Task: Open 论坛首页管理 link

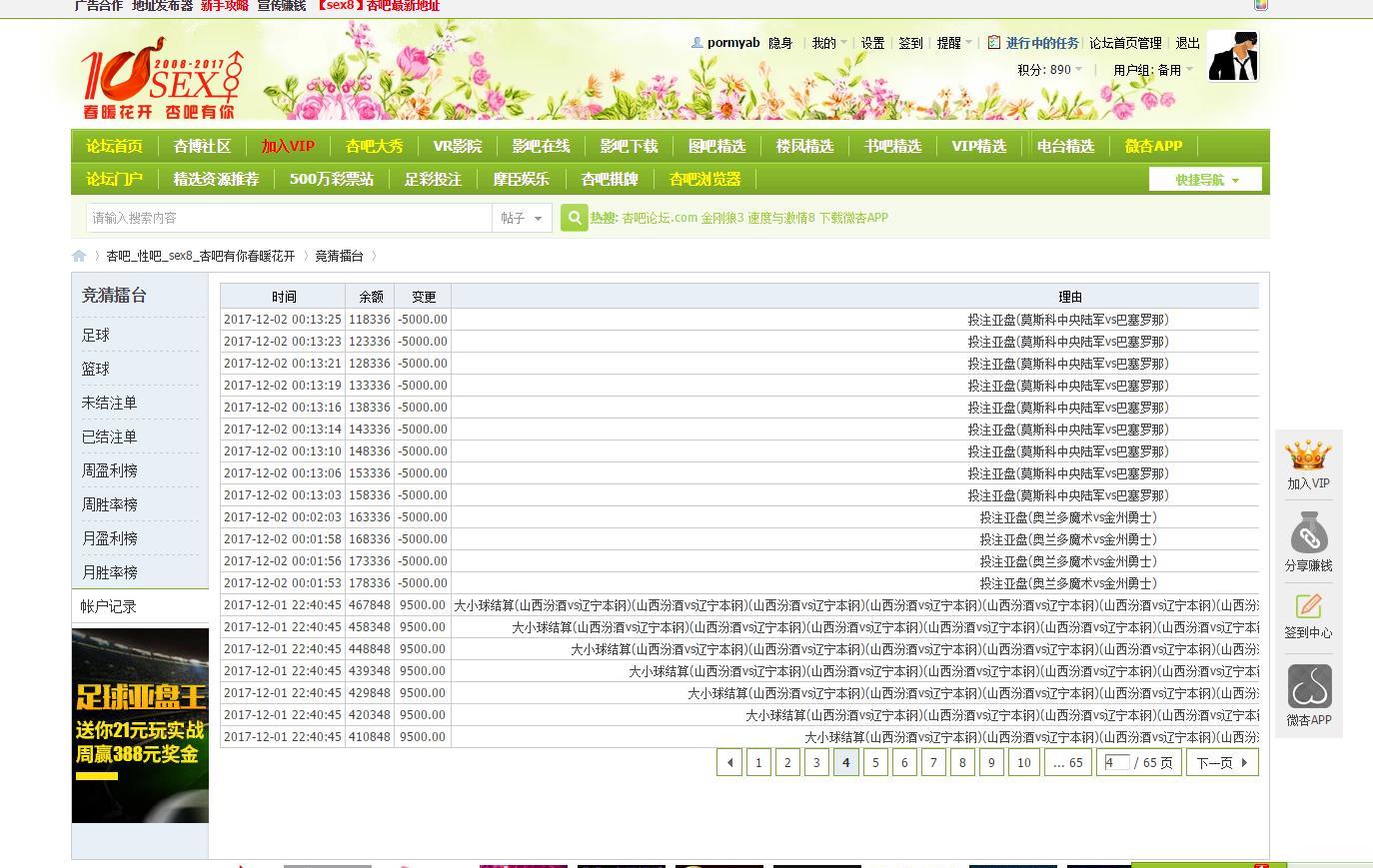Action: pyautogui.click(x=1125, y=43)
